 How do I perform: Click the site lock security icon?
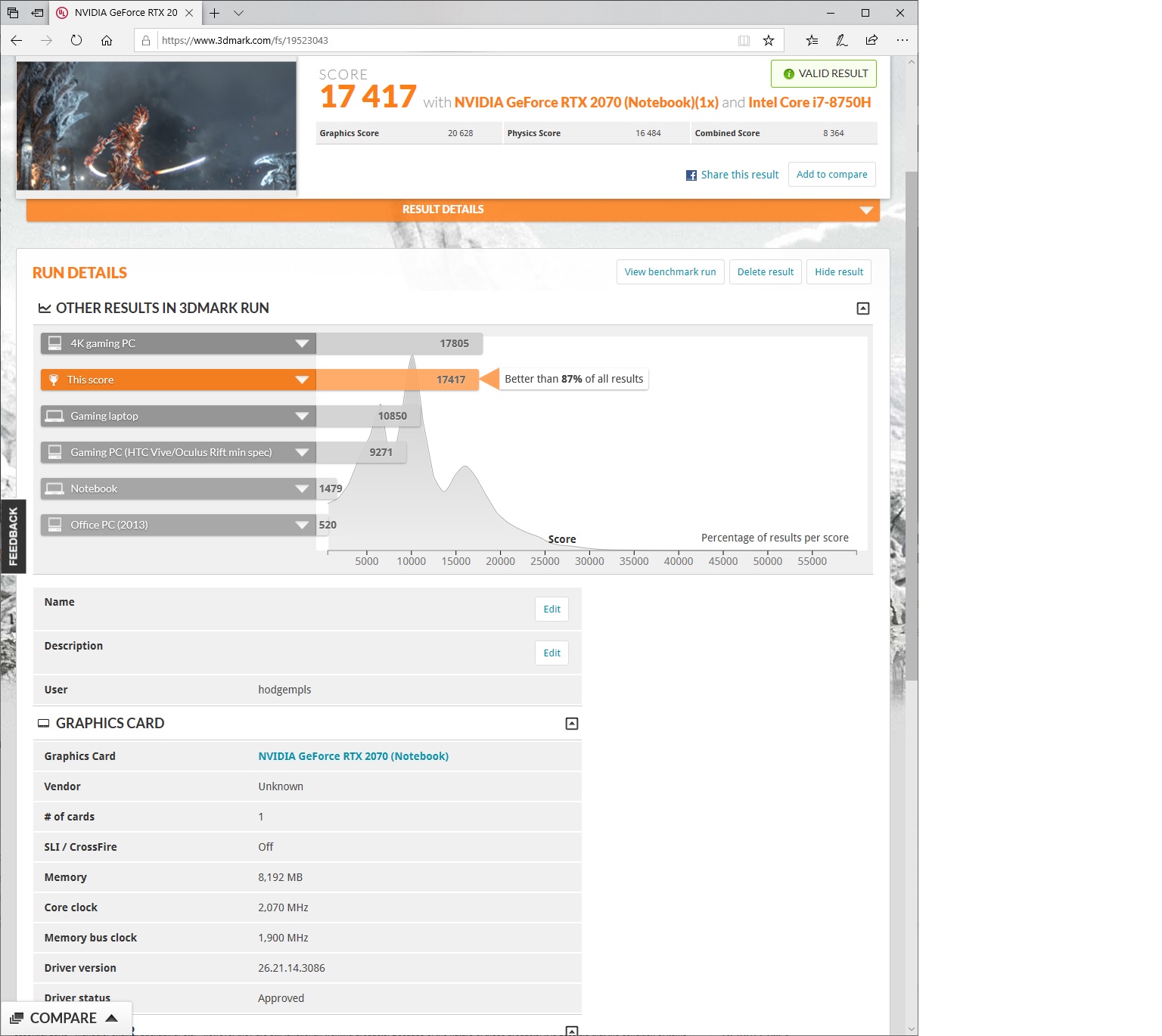point(146,41)
